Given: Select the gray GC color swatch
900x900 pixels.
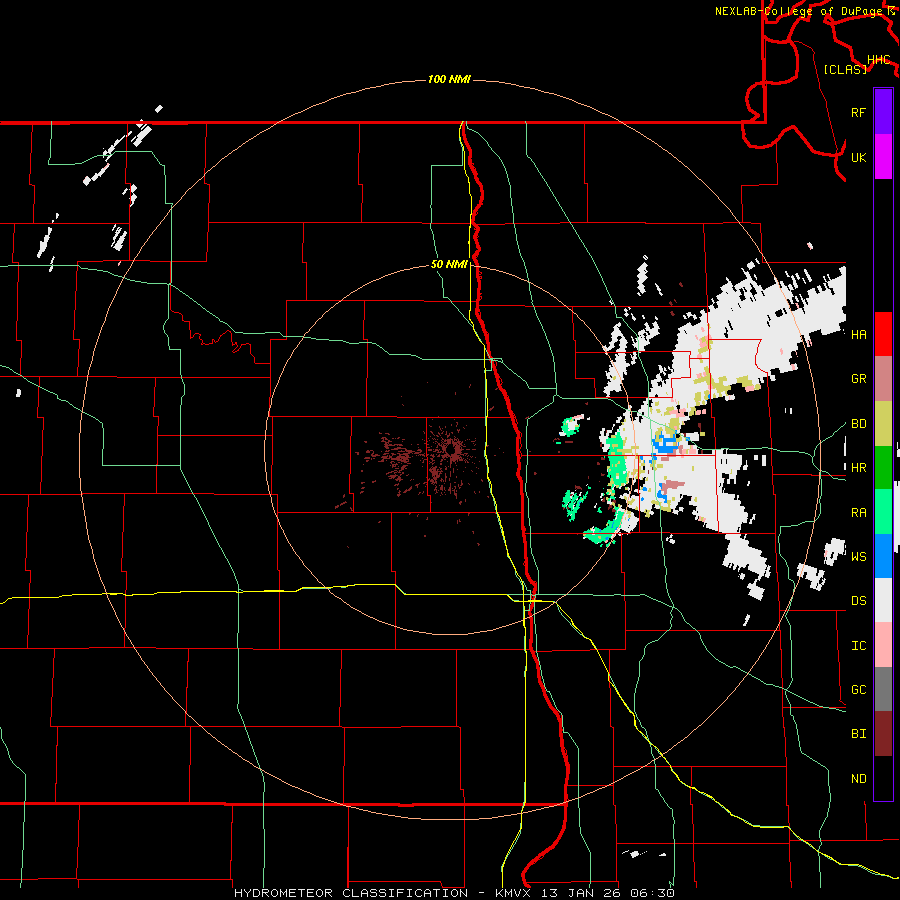Looking at the screenshot, I should [883, 689].
